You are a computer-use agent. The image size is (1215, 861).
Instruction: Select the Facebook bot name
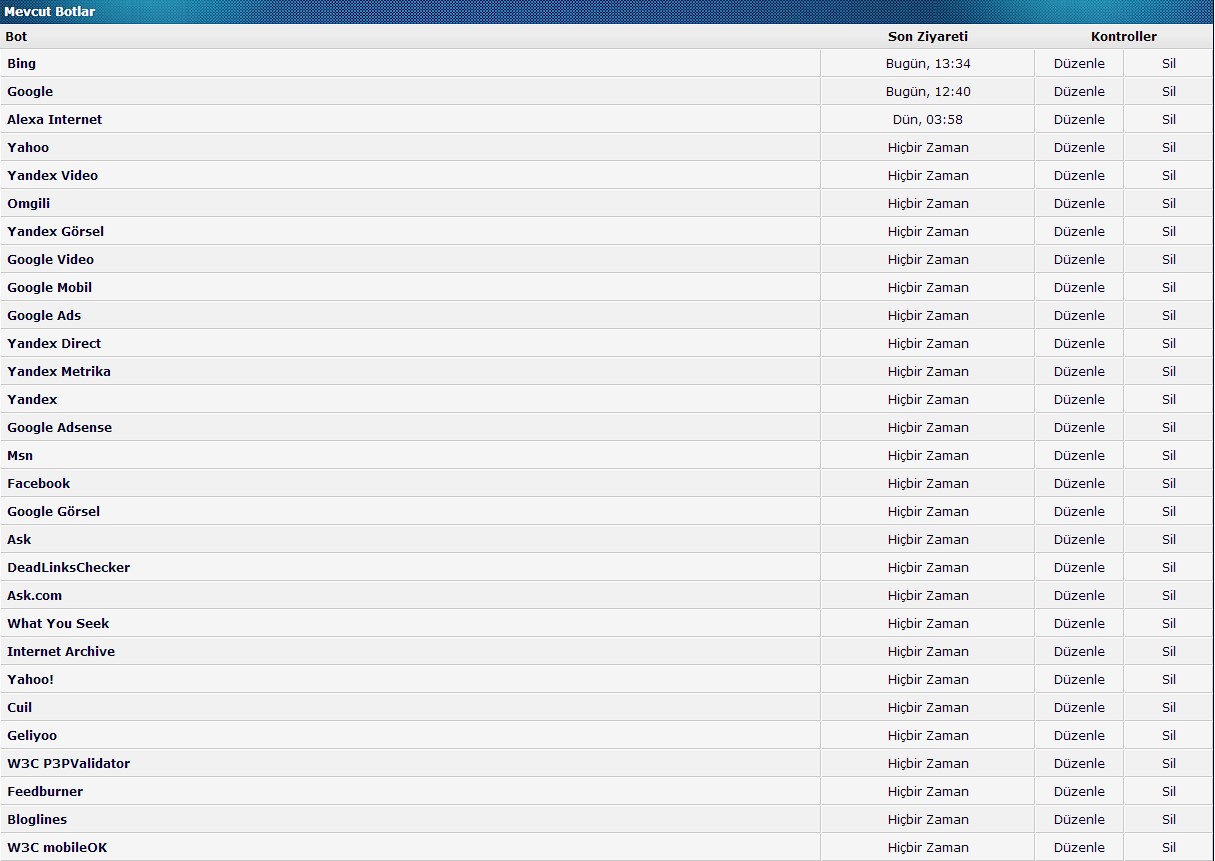38,483
